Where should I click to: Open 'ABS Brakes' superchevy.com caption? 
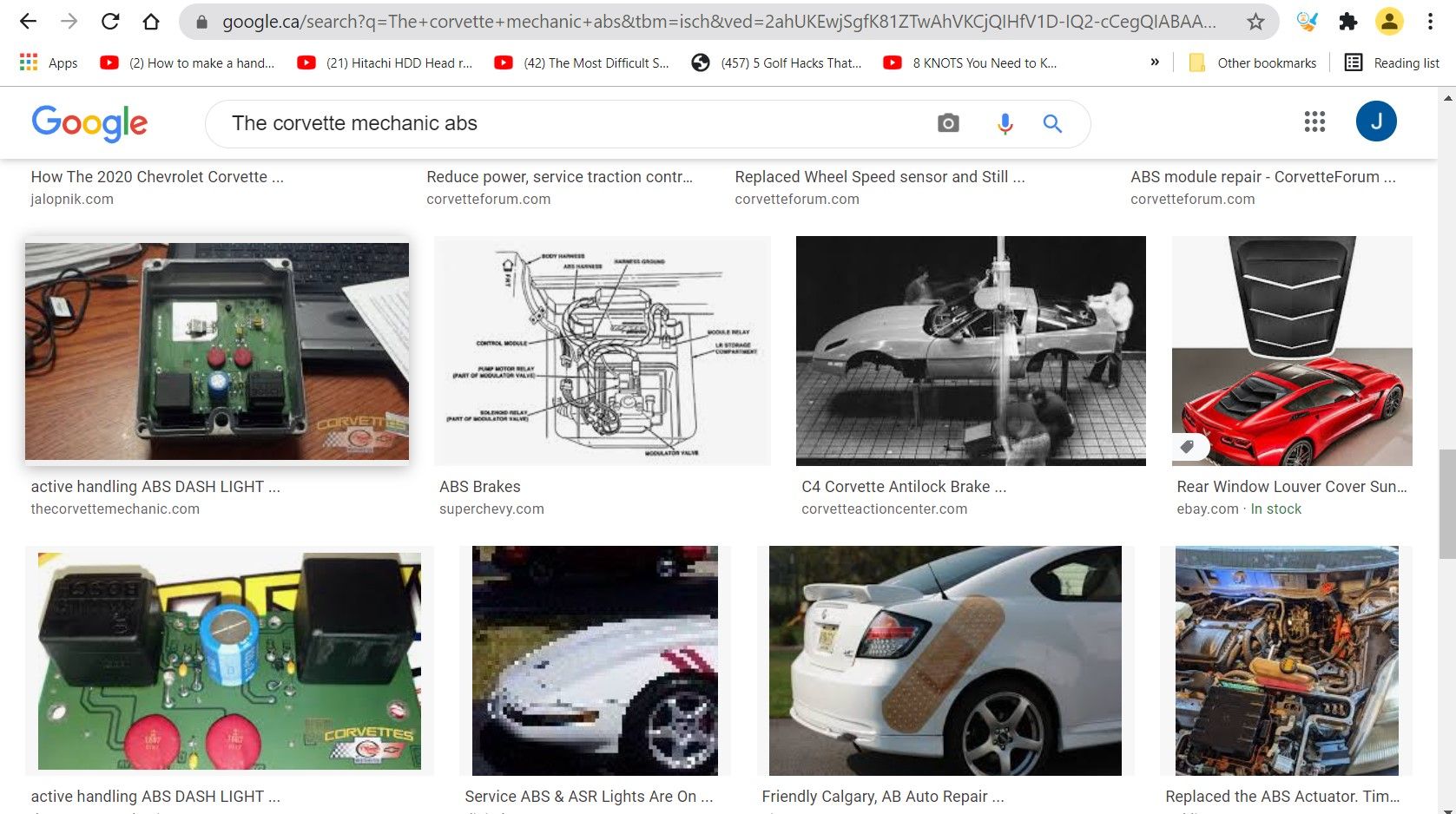click(x=480, y=487)
